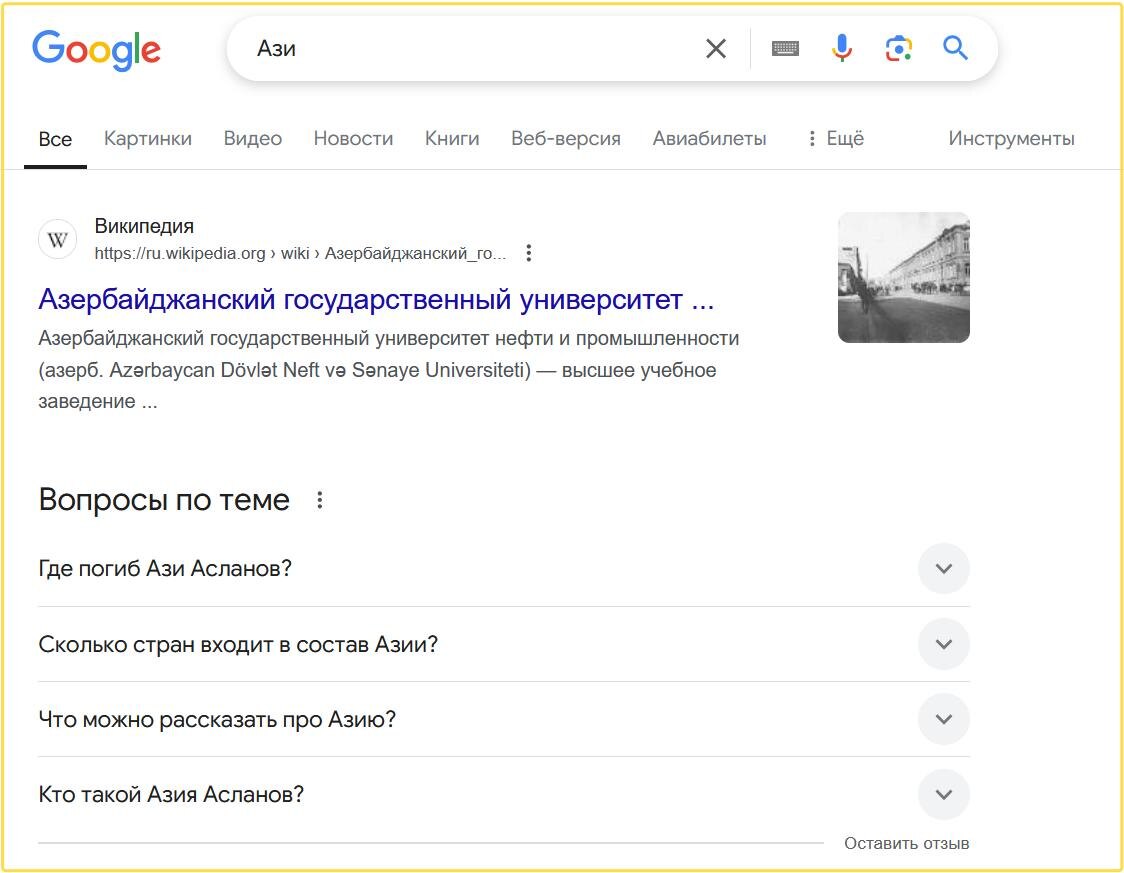Expand chevron for Что можно рассказать про Азию?

(x=943, y=719)
